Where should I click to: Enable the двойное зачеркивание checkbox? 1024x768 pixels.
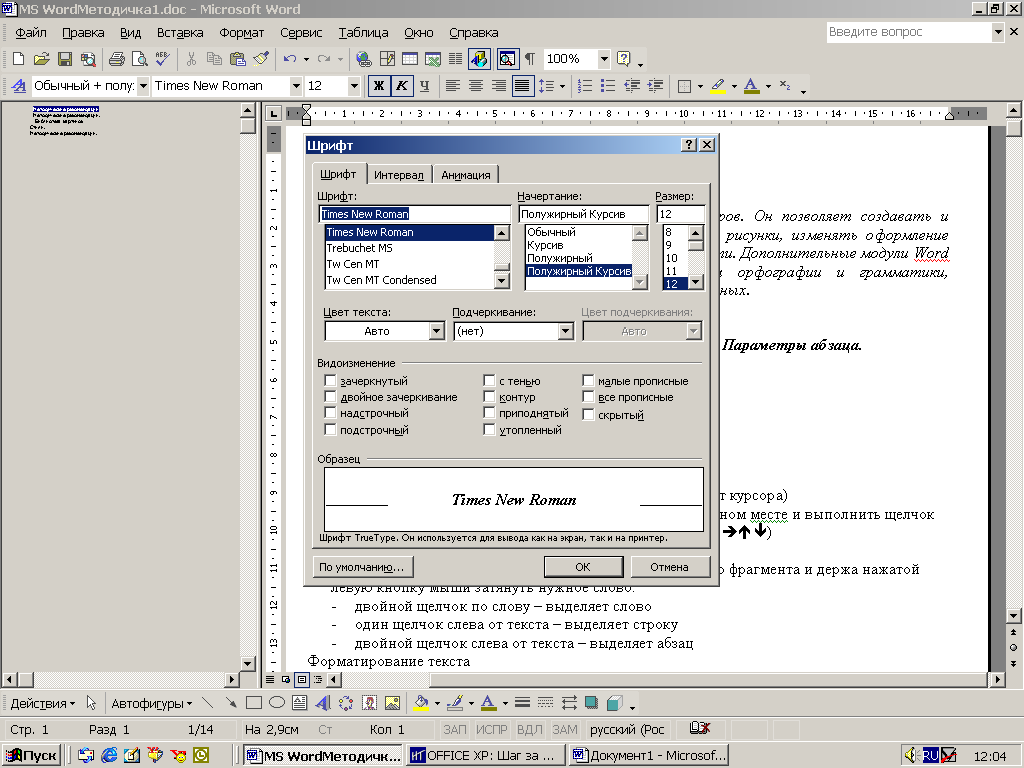coord(330,396)
